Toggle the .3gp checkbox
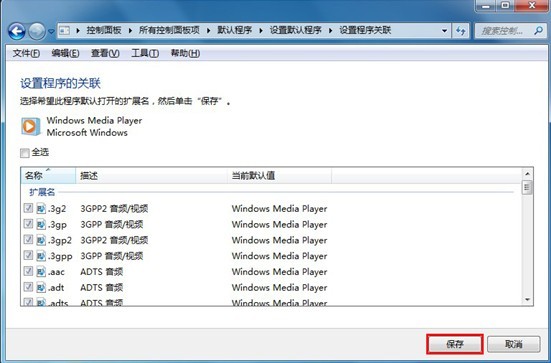Image resolution: width=551 pixels, height=363 pixels. click(x=28, y=224)
